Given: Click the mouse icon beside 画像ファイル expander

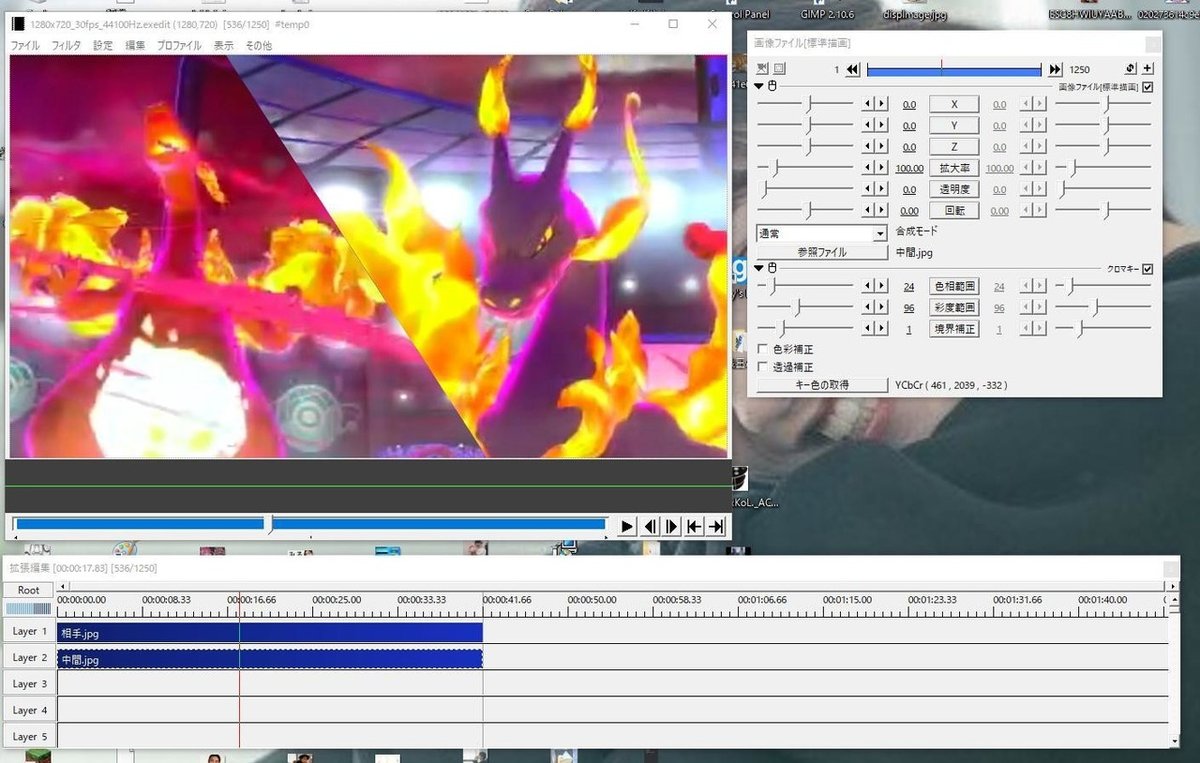Looking at the screenshot, I should click(773, 87).
